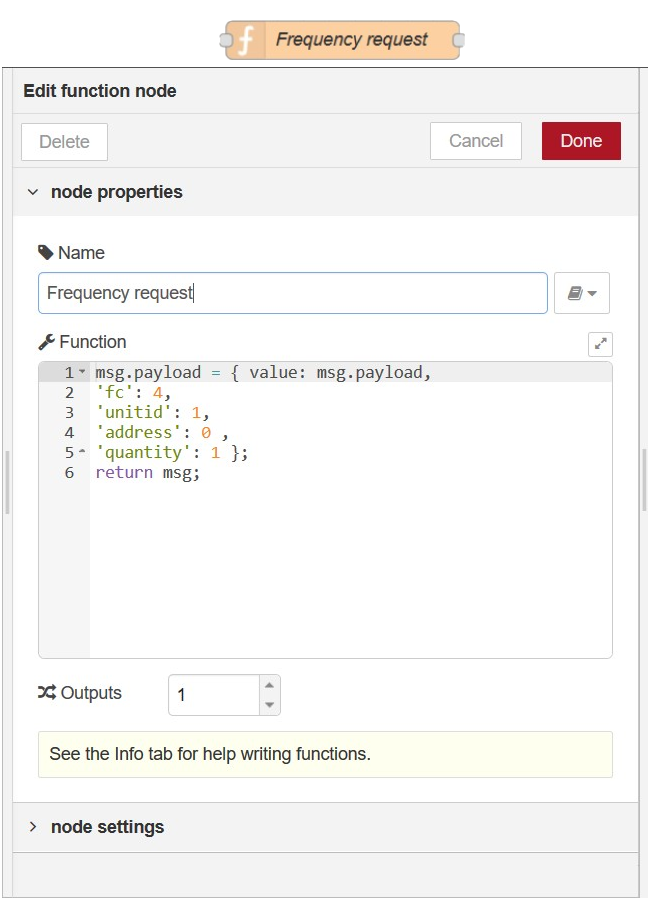This screenshot has width=650, height=900.
Task: Click the Outputs number field
Action: (214, 695)
